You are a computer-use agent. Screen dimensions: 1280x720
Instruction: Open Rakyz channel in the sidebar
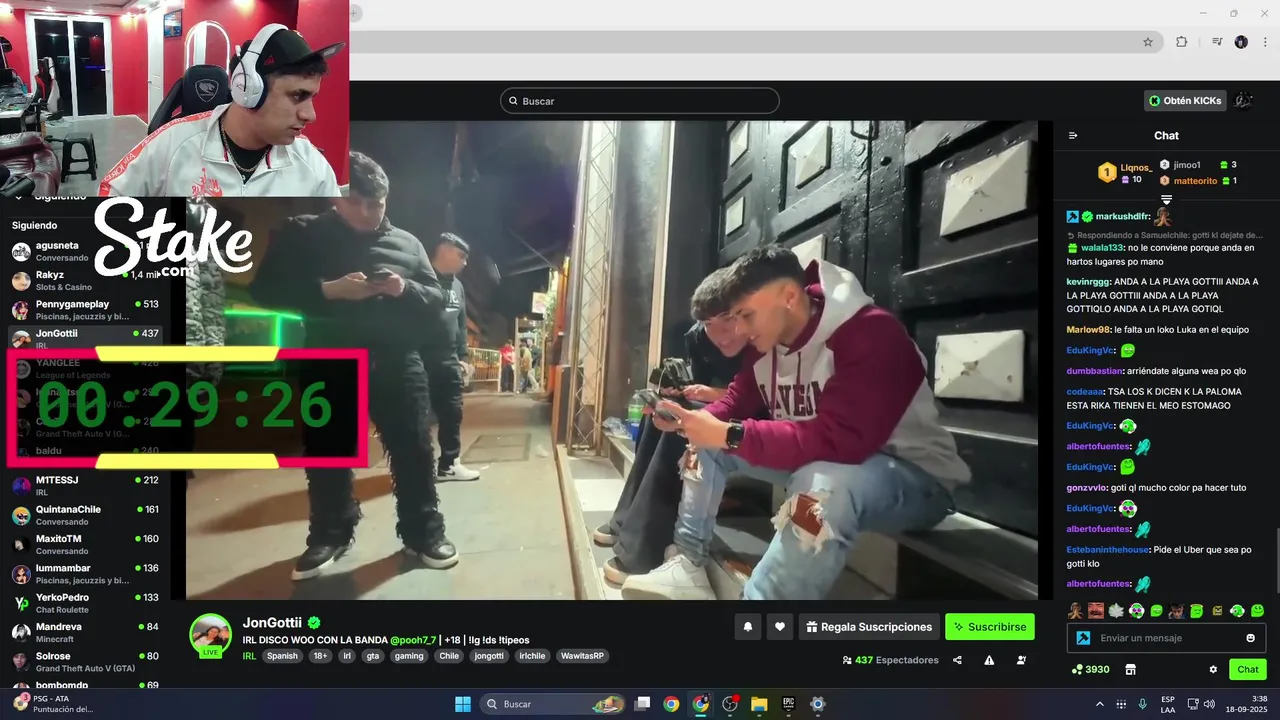tap(85, 280)
